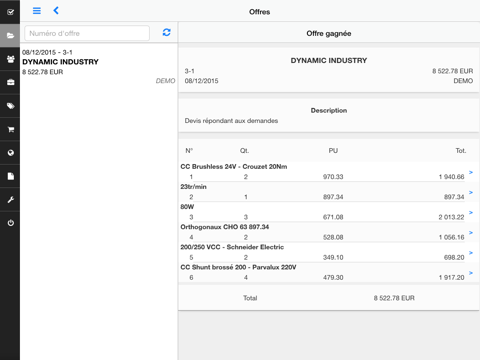Click the 1 917.20 total value
The width and height of the screenshot is (480, 360).
click(451, 277)
